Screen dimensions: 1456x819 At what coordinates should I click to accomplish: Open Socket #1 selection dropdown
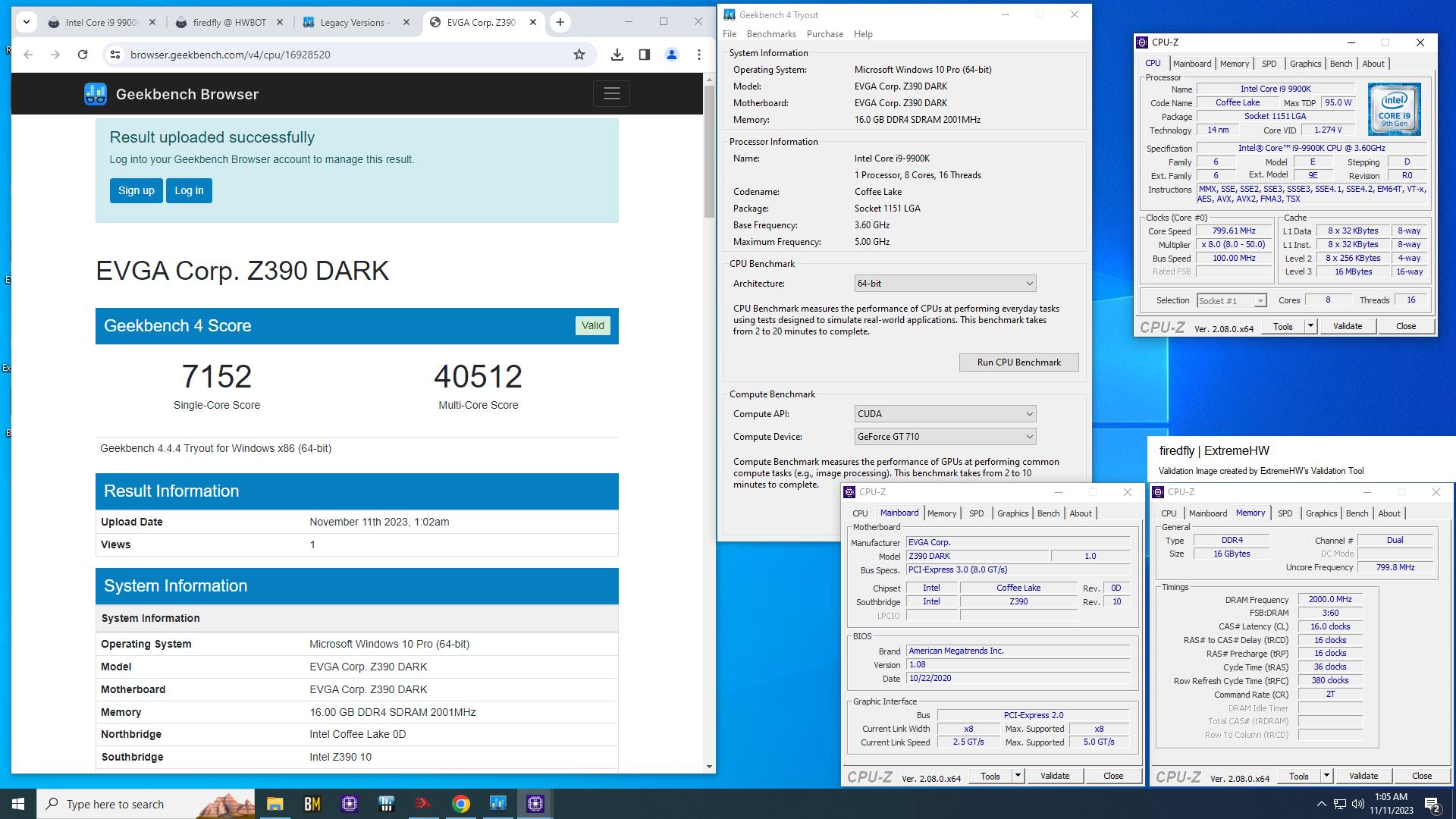tap(1232, 301)
